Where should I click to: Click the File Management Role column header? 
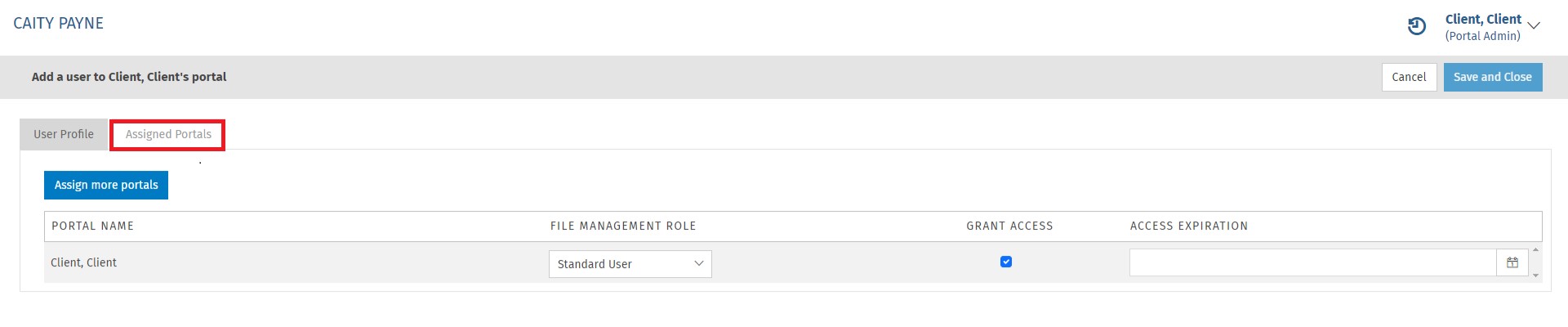623,226
